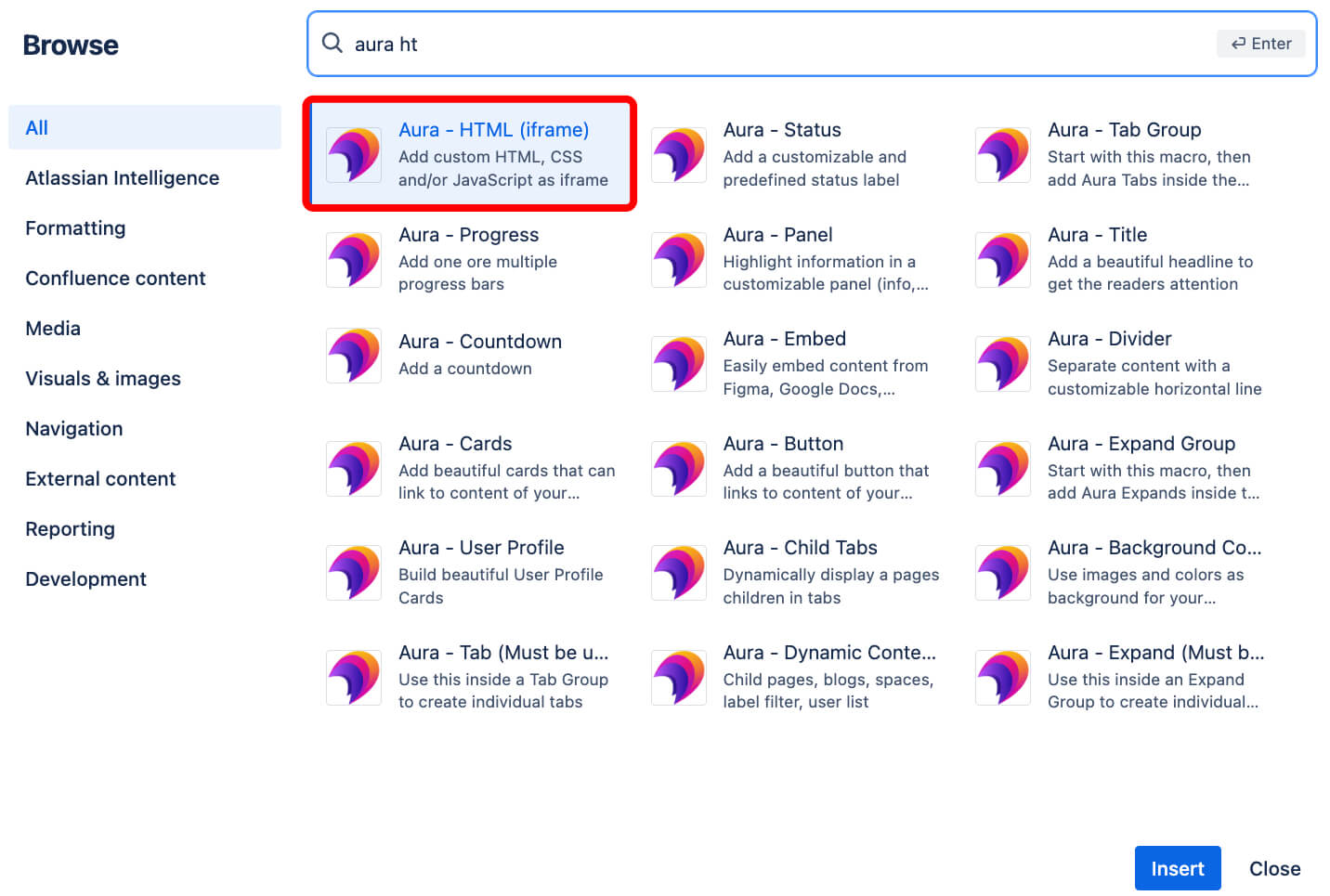This screenshot has height=896, width=1330.
Task: Select the Aura - HTML (iframe) macro icon
Action: point(353,154)
